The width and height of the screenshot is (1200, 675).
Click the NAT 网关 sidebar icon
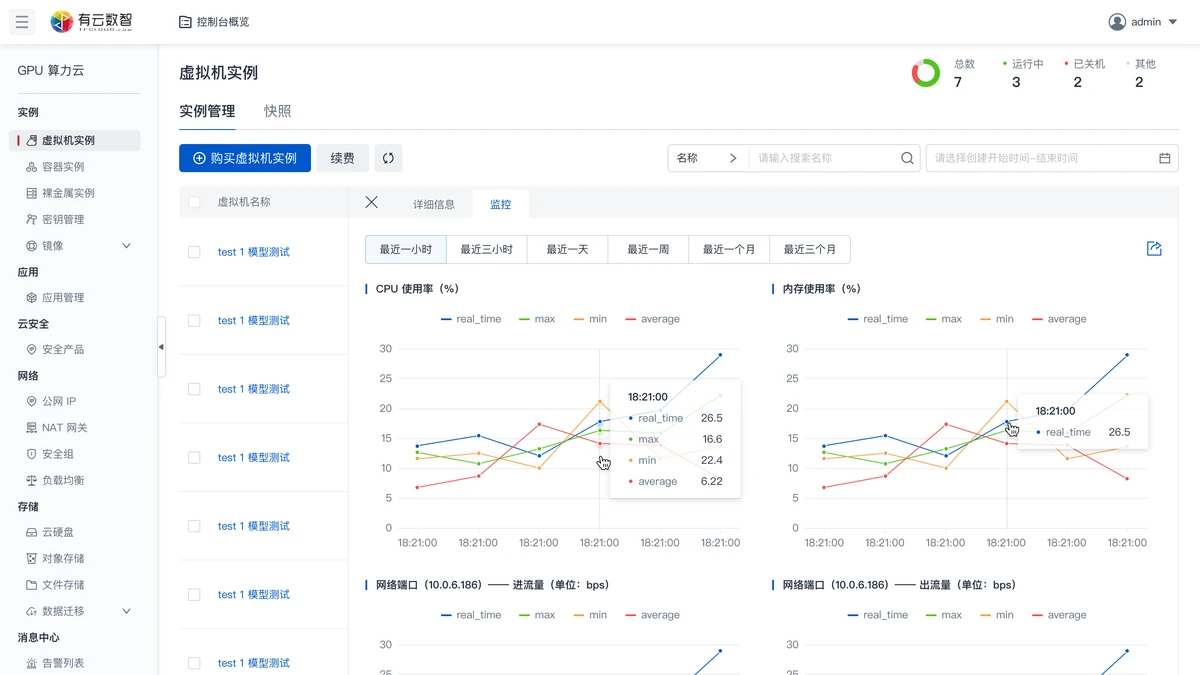(32, 427)
